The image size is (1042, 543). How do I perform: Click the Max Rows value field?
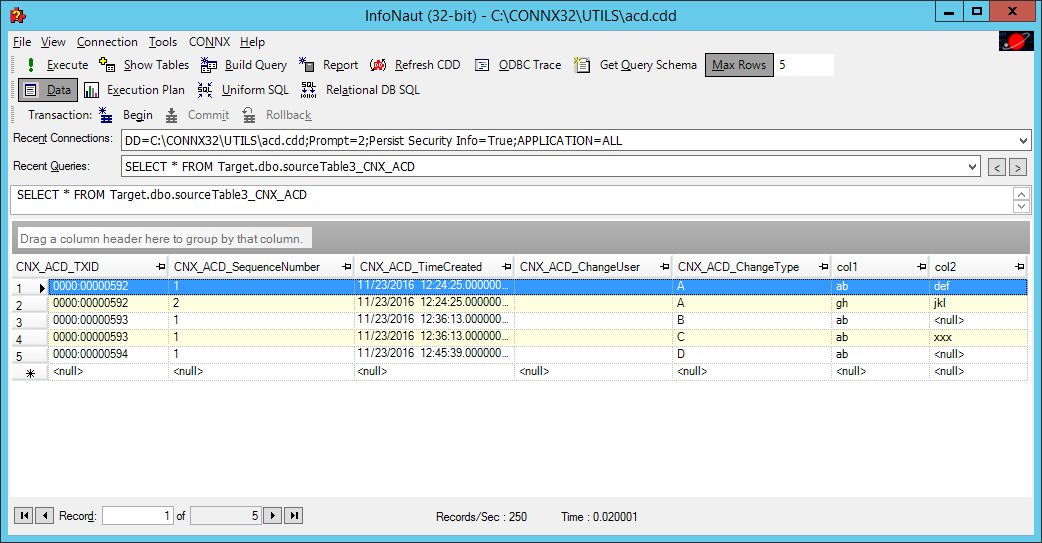pyautogui.click(x=804, y=64)
